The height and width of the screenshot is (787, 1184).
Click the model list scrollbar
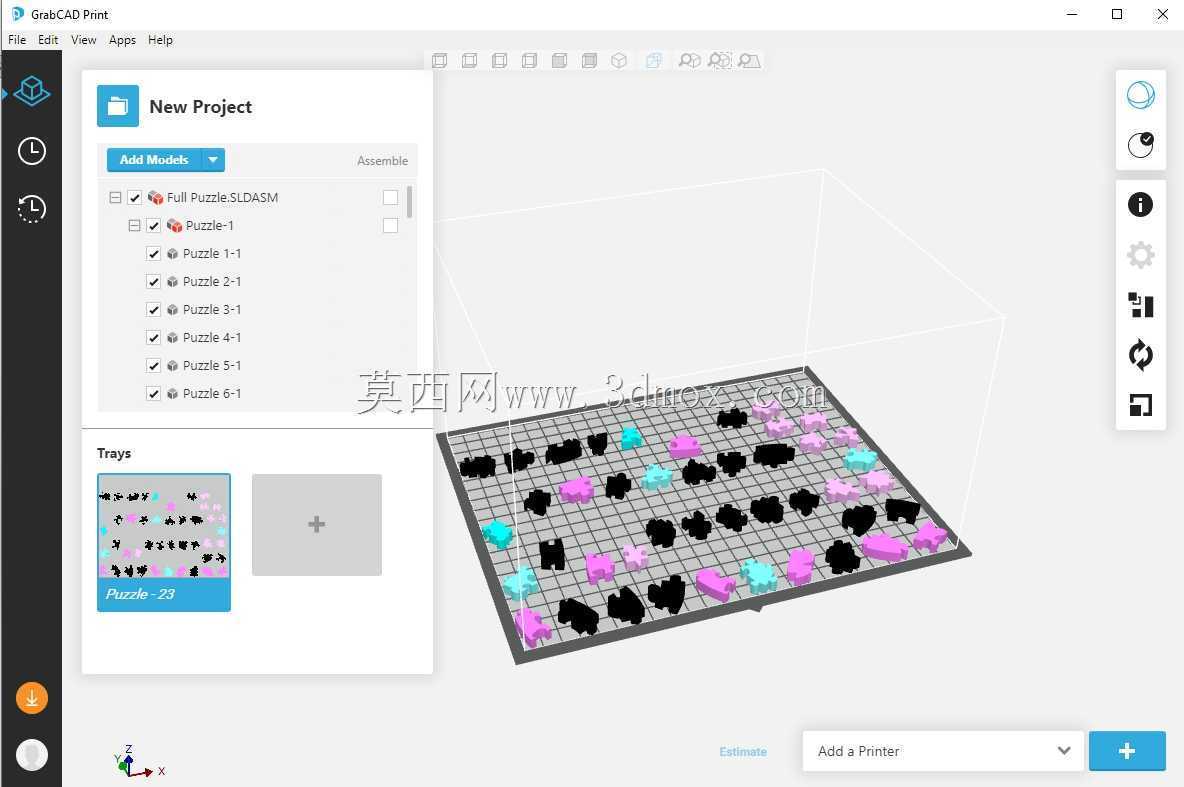tap(409, 202)
